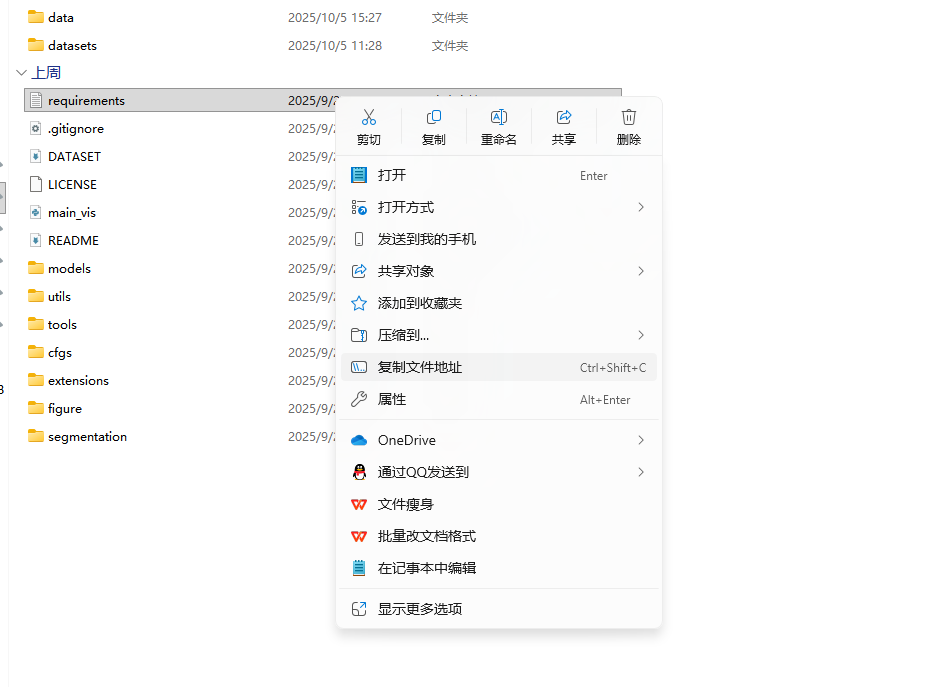942x687 pixels.
Task: Click the QQ penguin icon
Action: (x=359, y=472)
